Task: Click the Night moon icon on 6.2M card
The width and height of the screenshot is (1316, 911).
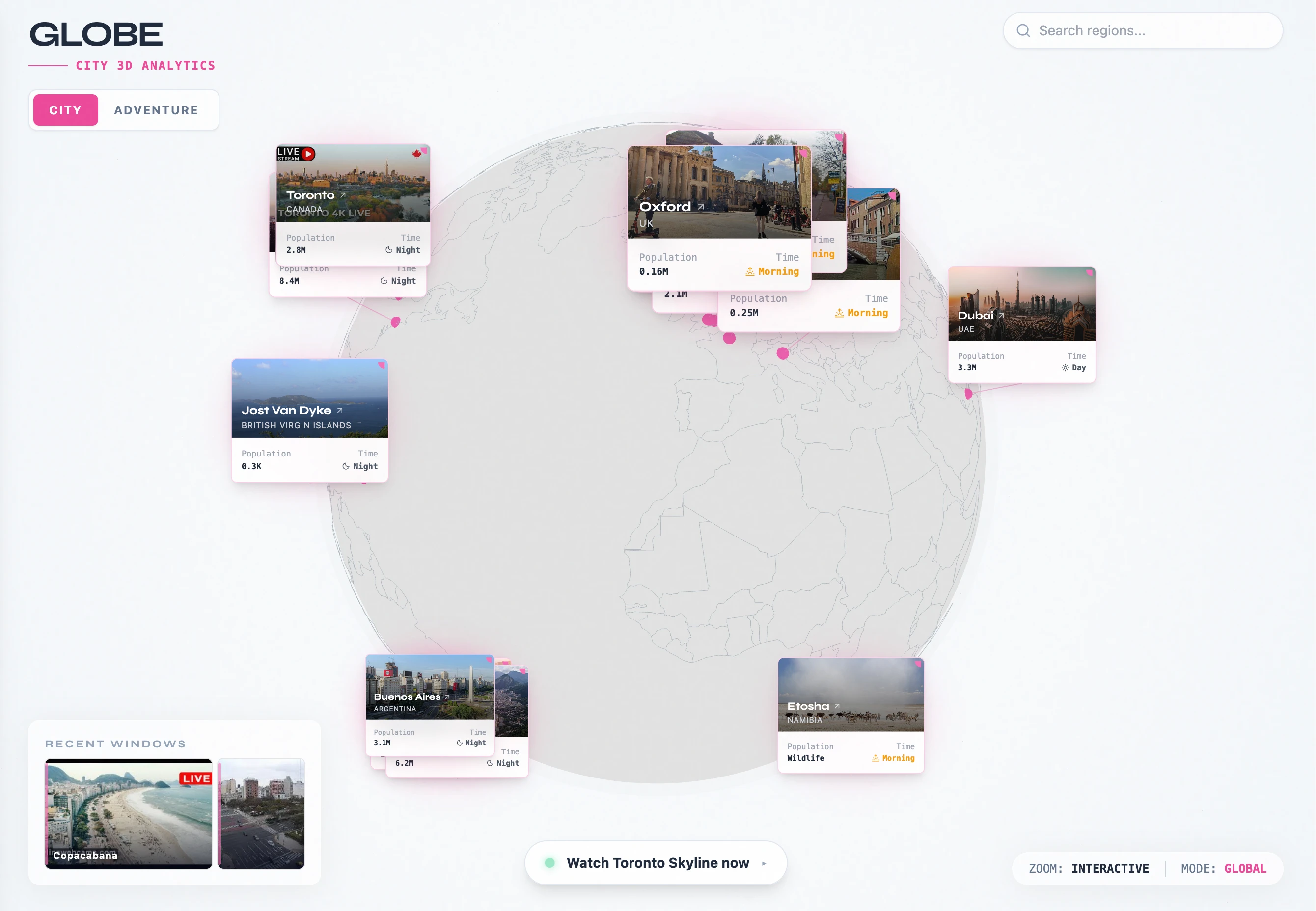Action: (x=490, y=763)
